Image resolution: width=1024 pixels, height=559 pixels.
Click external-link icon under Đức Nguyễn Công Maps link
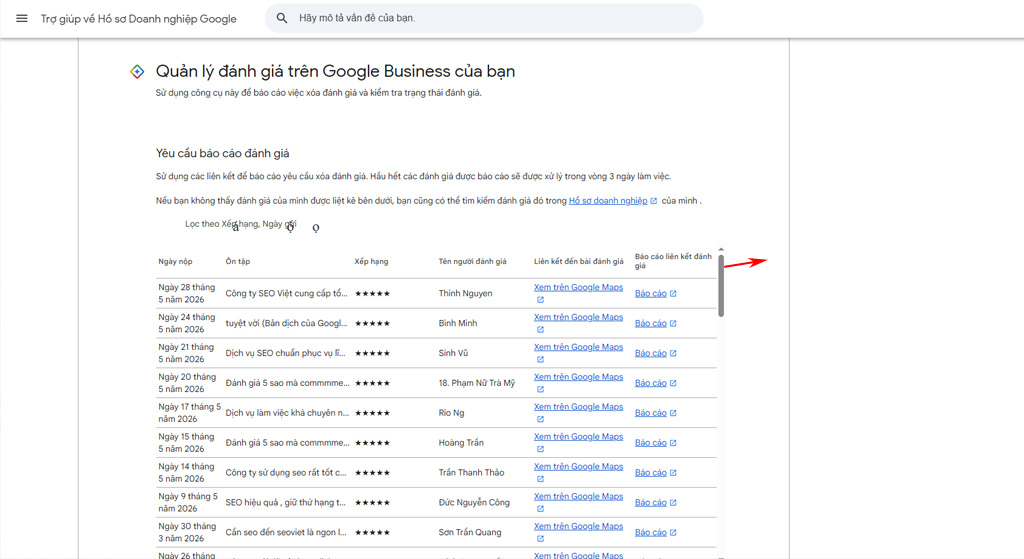point(540,509)
